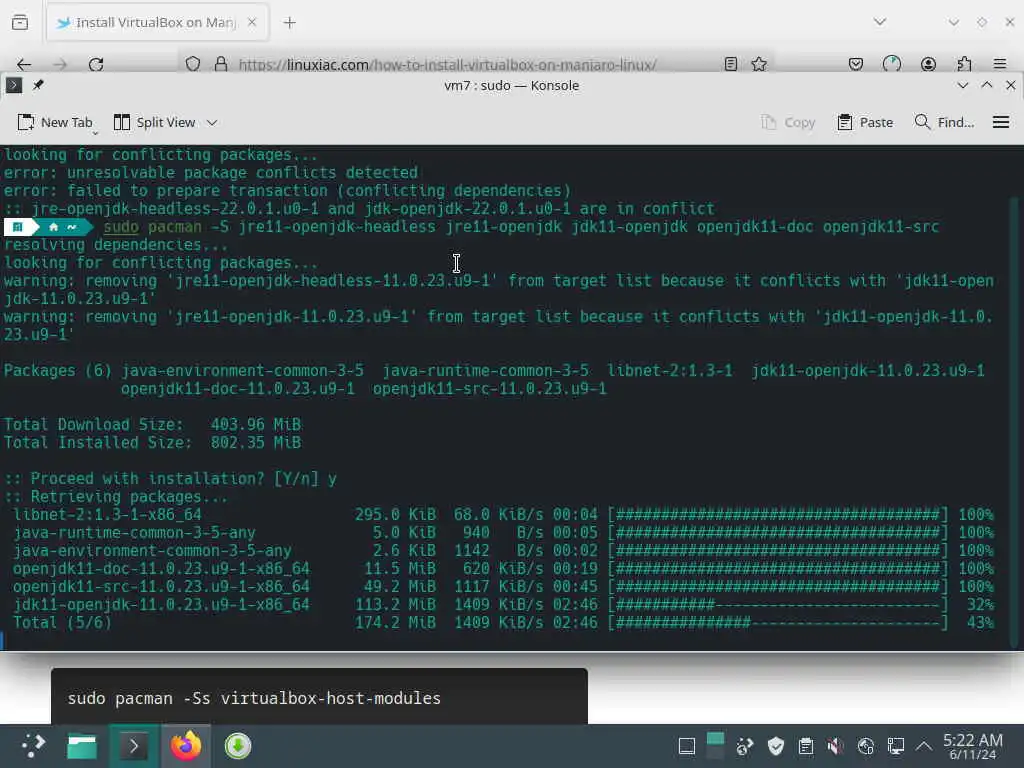Open Find in Konsole

944,122
